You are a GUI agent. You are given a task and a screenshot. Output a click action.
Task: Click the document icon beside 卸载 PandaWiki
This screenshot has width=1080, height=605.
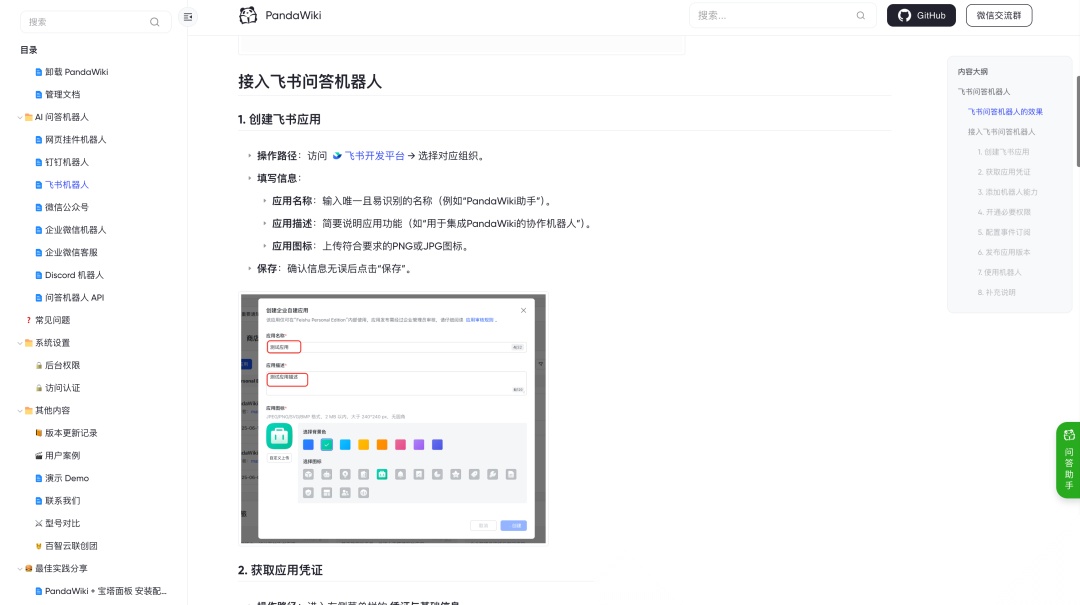click(39, 72)
